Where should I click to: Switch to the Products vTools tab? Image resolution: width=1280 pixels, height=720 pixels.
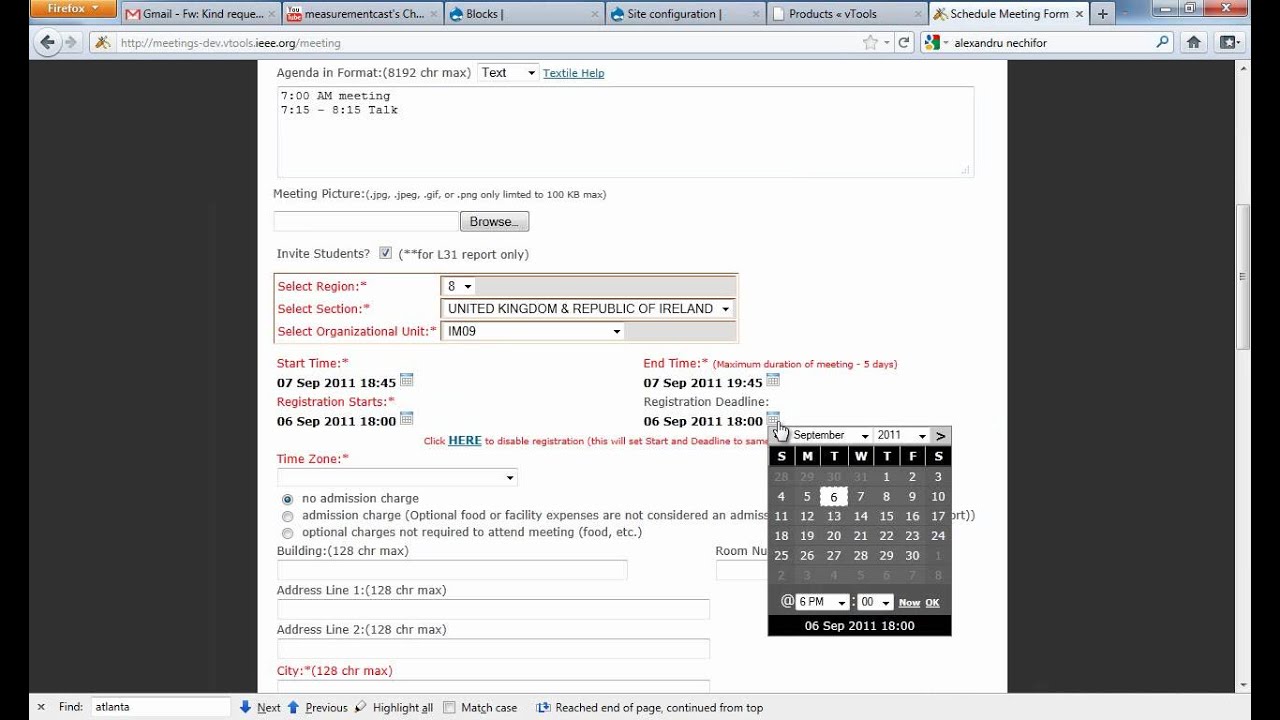coord(847,14)
